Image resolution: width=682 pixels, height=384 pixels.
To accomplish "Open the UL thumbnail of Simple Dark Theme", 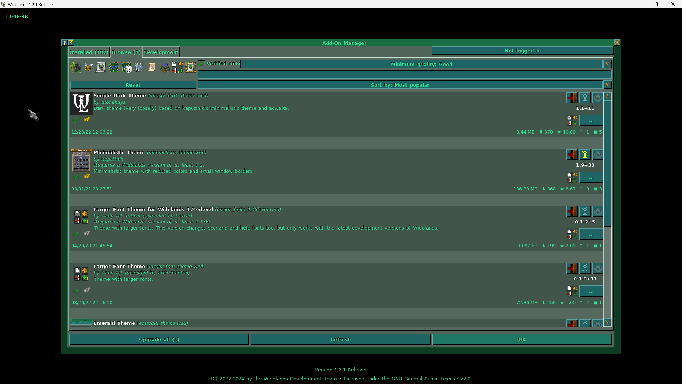I will point(81,103).
